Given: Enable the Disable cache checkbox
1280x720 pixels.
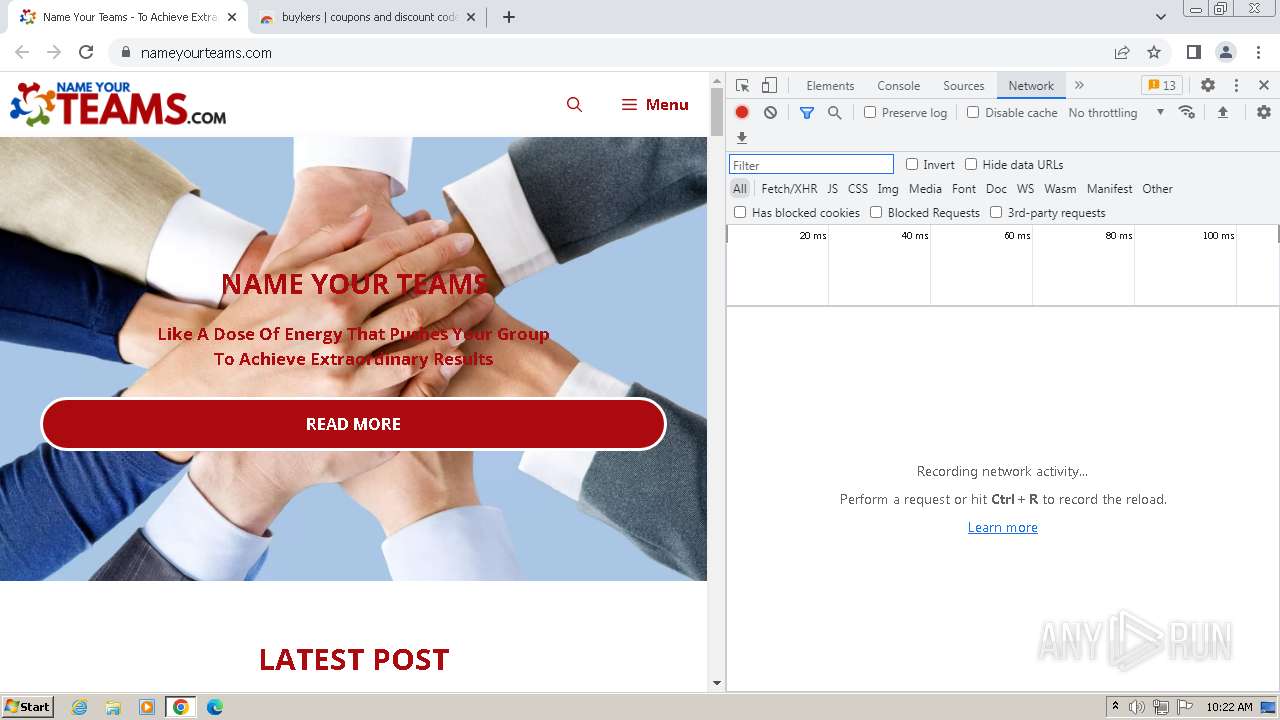Looking at the screenshot, I should tap(973, 112).
